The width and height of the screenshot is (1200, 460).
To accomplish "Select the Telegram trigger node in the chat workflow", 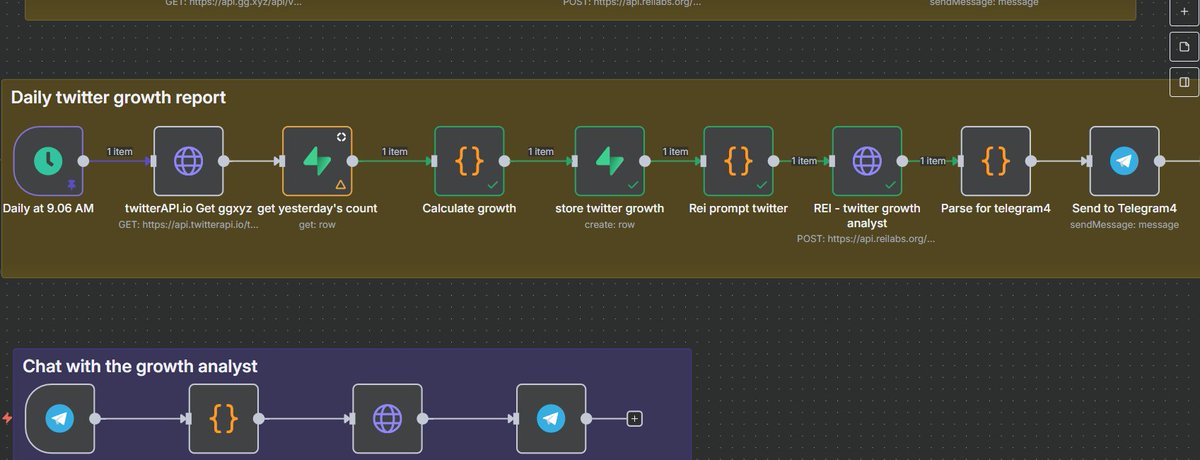I will tap(60, 418).
